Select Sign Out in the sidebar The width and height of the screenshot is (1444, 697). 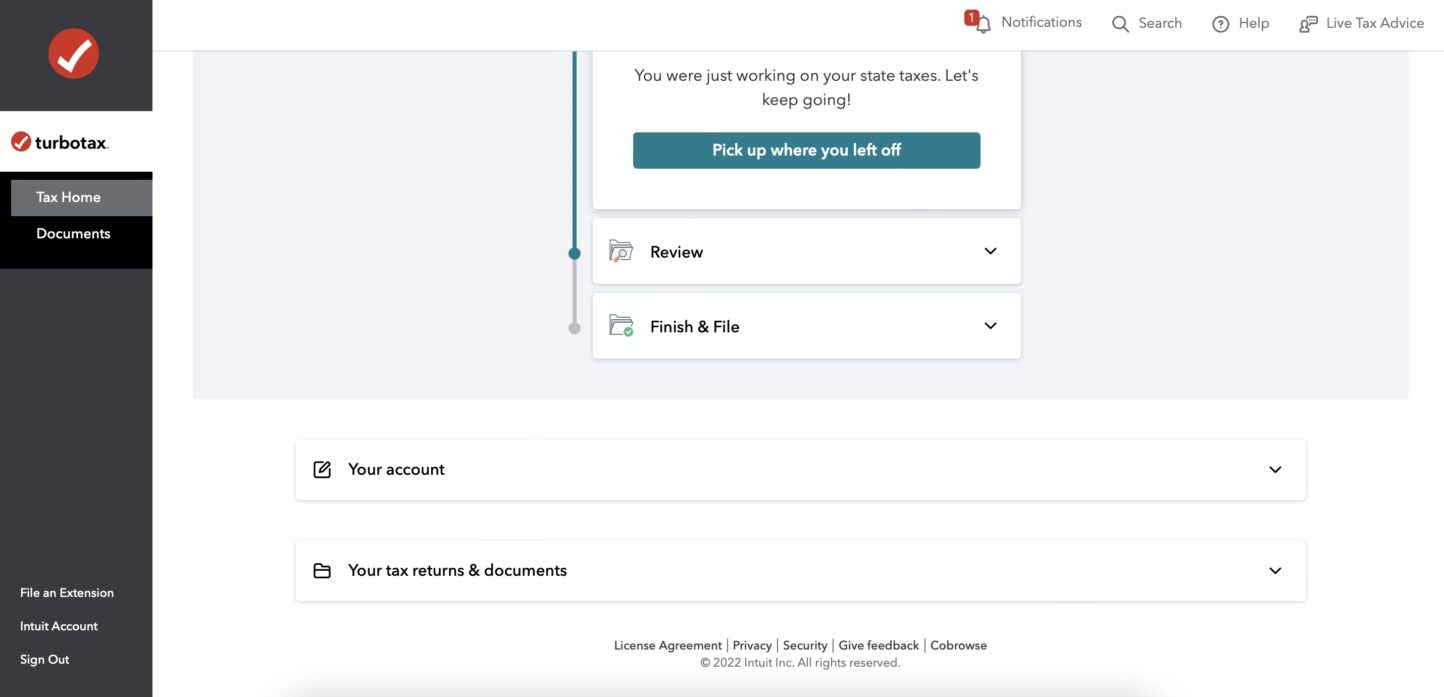pos(44,658)
